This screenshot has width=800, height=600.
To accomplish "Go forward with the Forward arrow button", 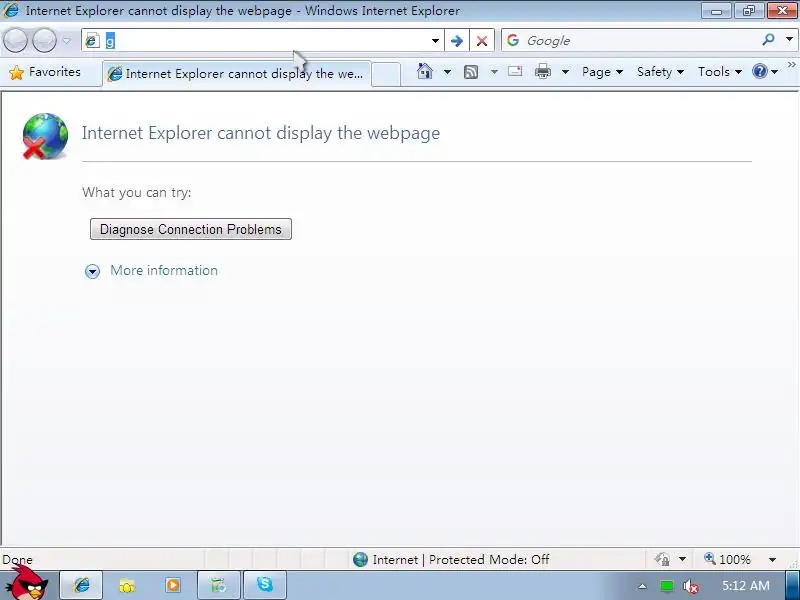I will pos(45,40).
